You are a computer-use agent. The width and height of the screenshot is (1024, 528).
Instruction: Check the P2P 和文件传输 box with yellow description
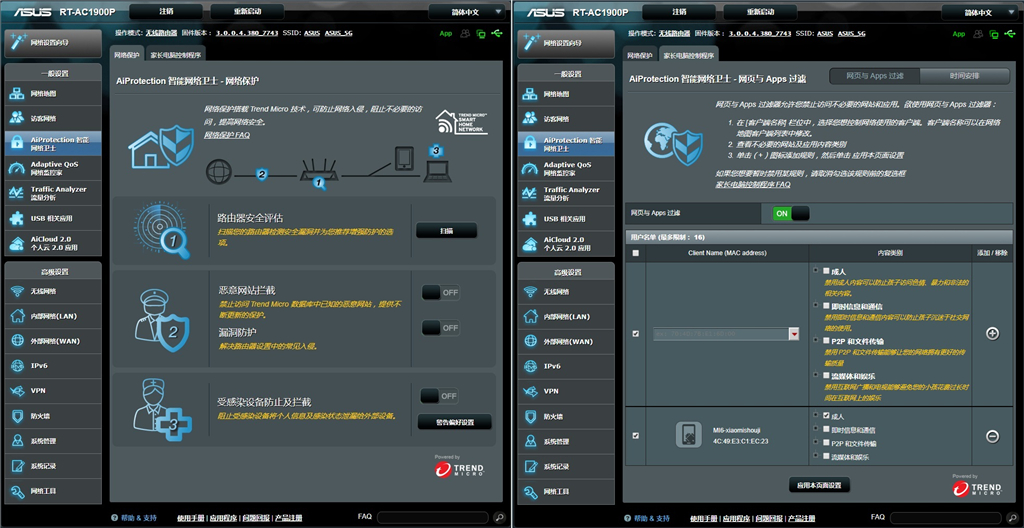(827, 340)
